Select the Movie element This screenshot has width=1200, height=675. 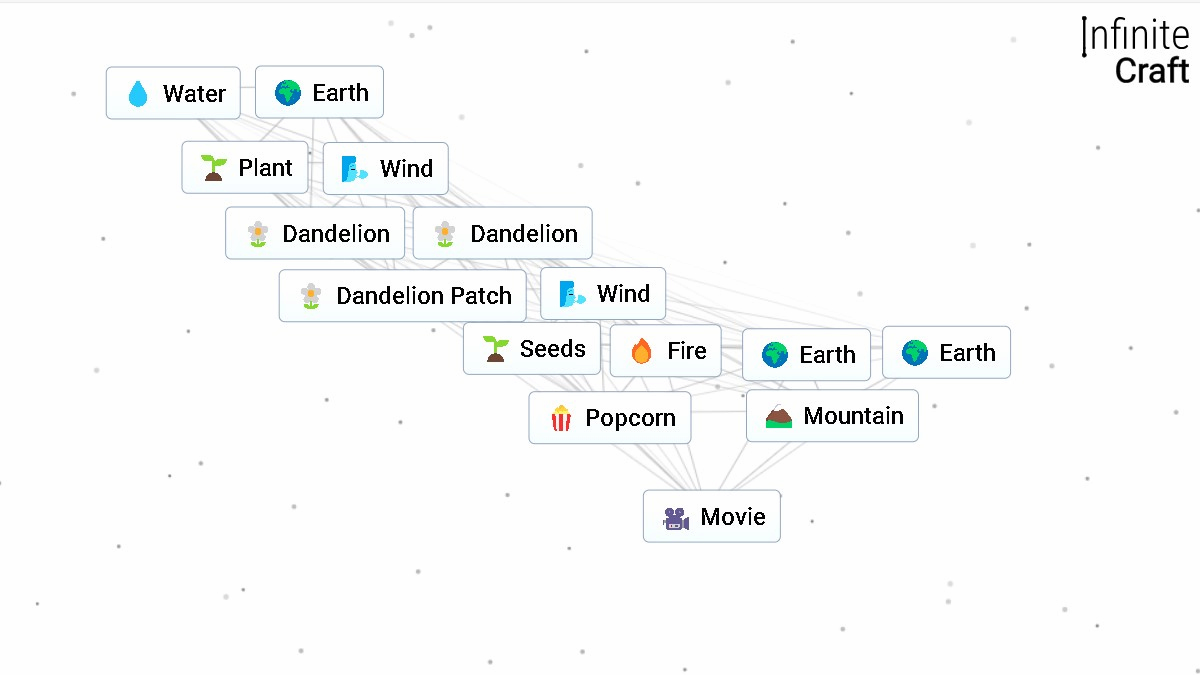711,516
